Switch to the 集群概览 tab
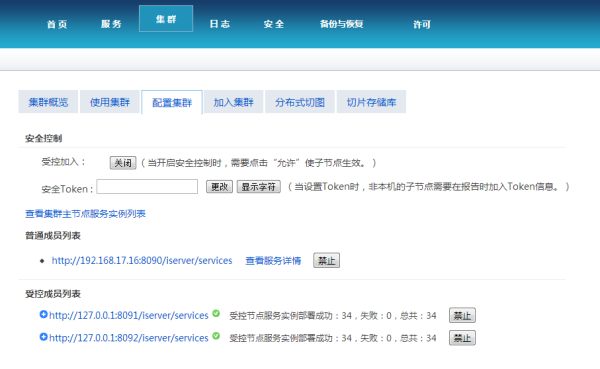The height and width of the screenshot is (369, 600). tap(48, 102)
